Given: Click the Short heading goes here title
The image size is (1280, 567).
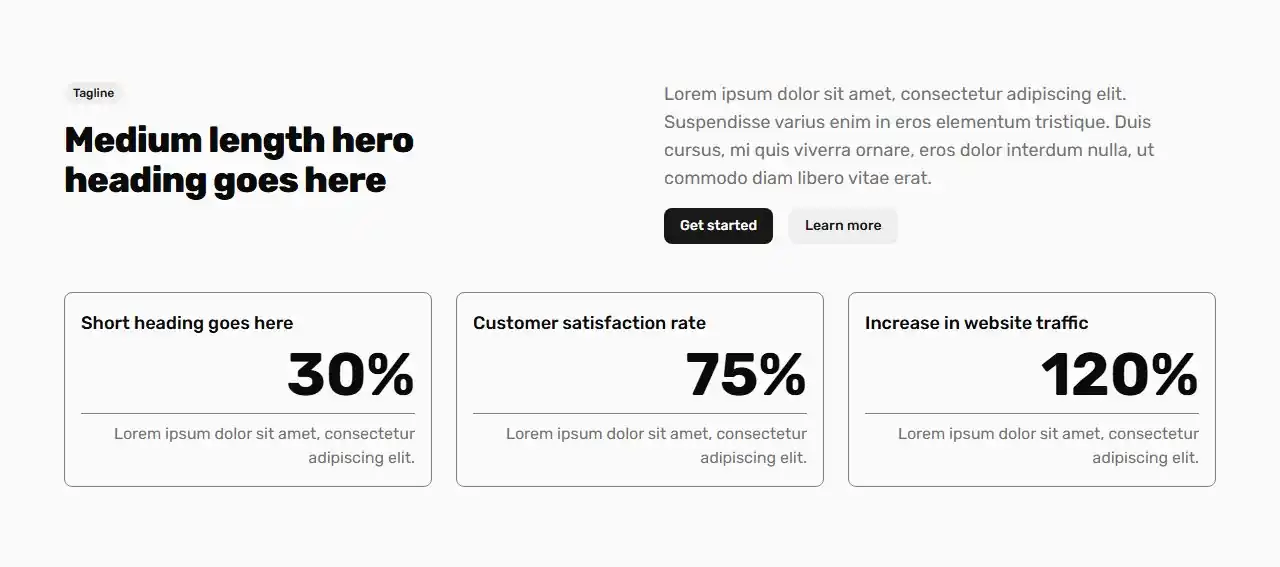Looking at the screenshot, I should [187, 323].
